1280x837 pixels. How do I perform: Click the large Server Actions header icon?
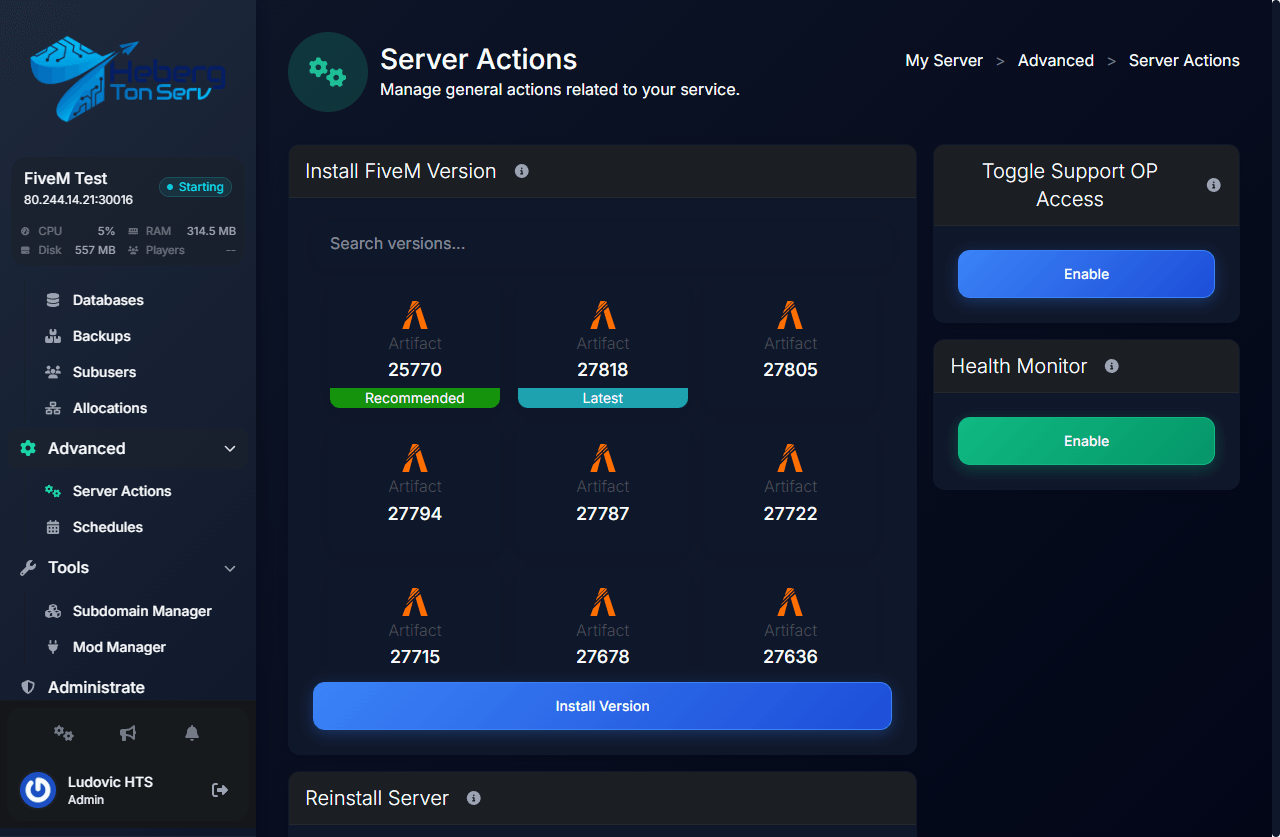click(328, 72)
